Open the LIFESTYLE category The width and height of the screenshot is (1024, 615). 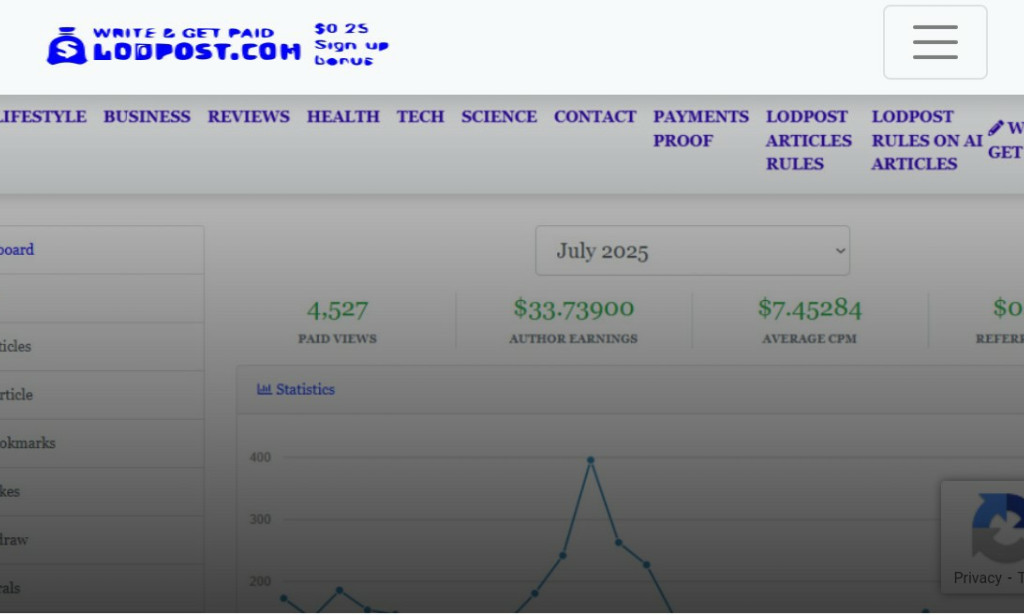(42, 117)
